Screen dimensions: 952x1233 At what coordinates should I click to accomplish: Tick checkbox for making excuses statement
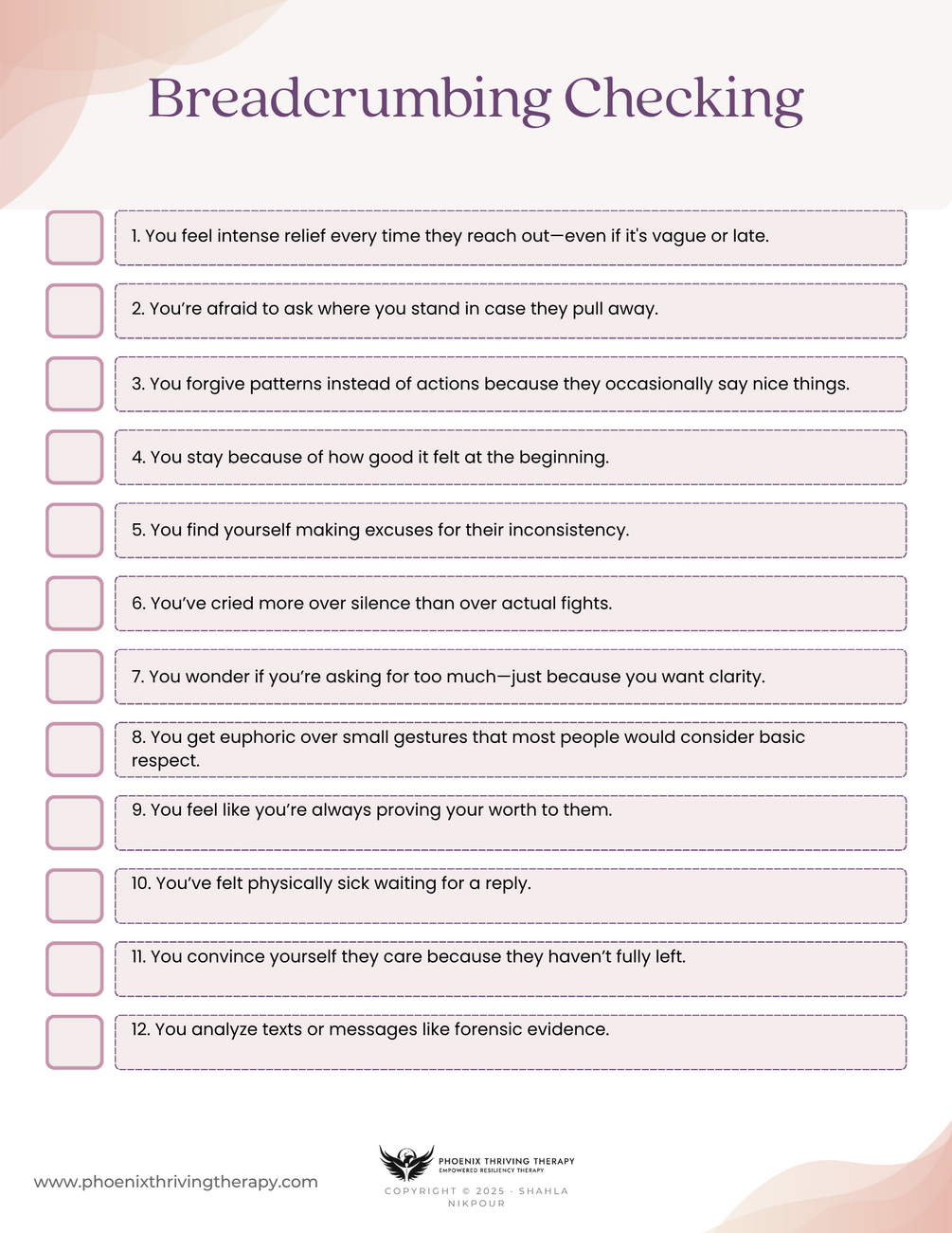click(x=74, y=530)
